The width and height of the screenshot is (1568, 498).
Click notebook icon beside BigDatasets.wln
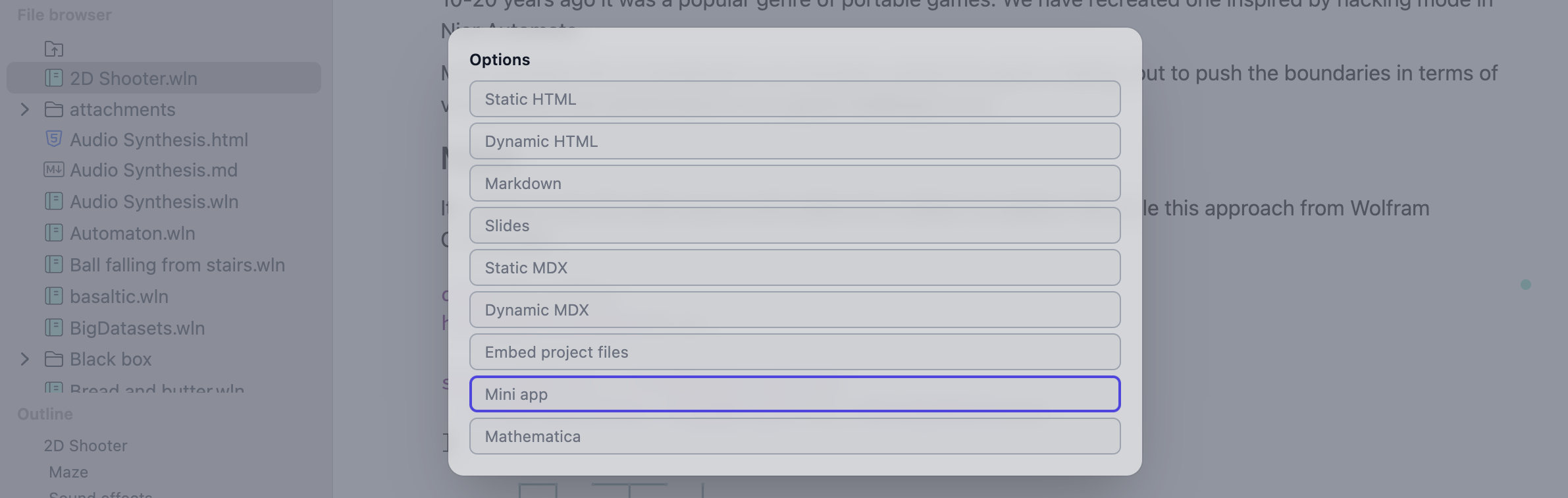coord(54,327)
